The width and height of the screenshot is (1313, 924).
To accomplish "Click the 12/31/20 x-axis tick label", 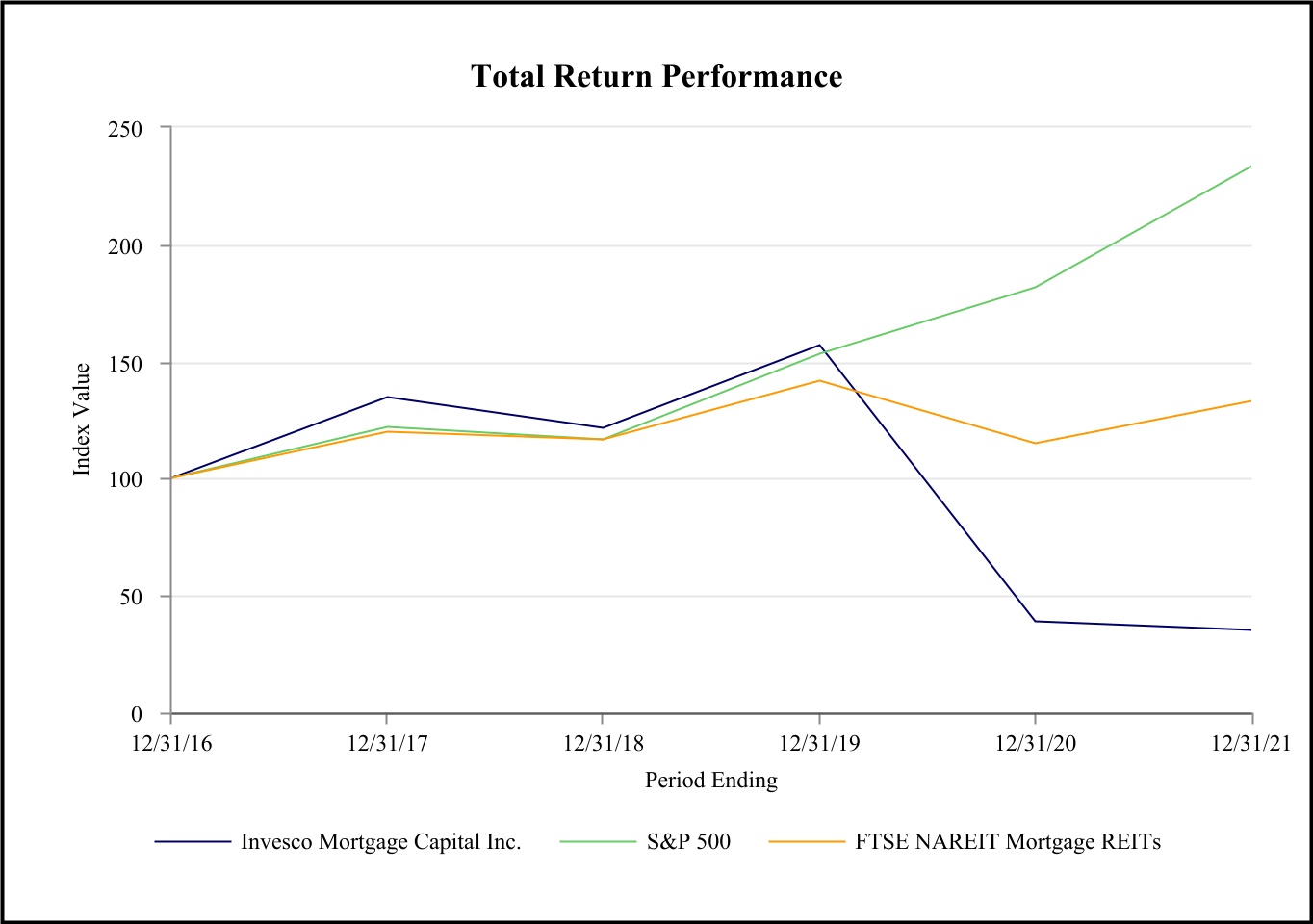I will 1036,744.
